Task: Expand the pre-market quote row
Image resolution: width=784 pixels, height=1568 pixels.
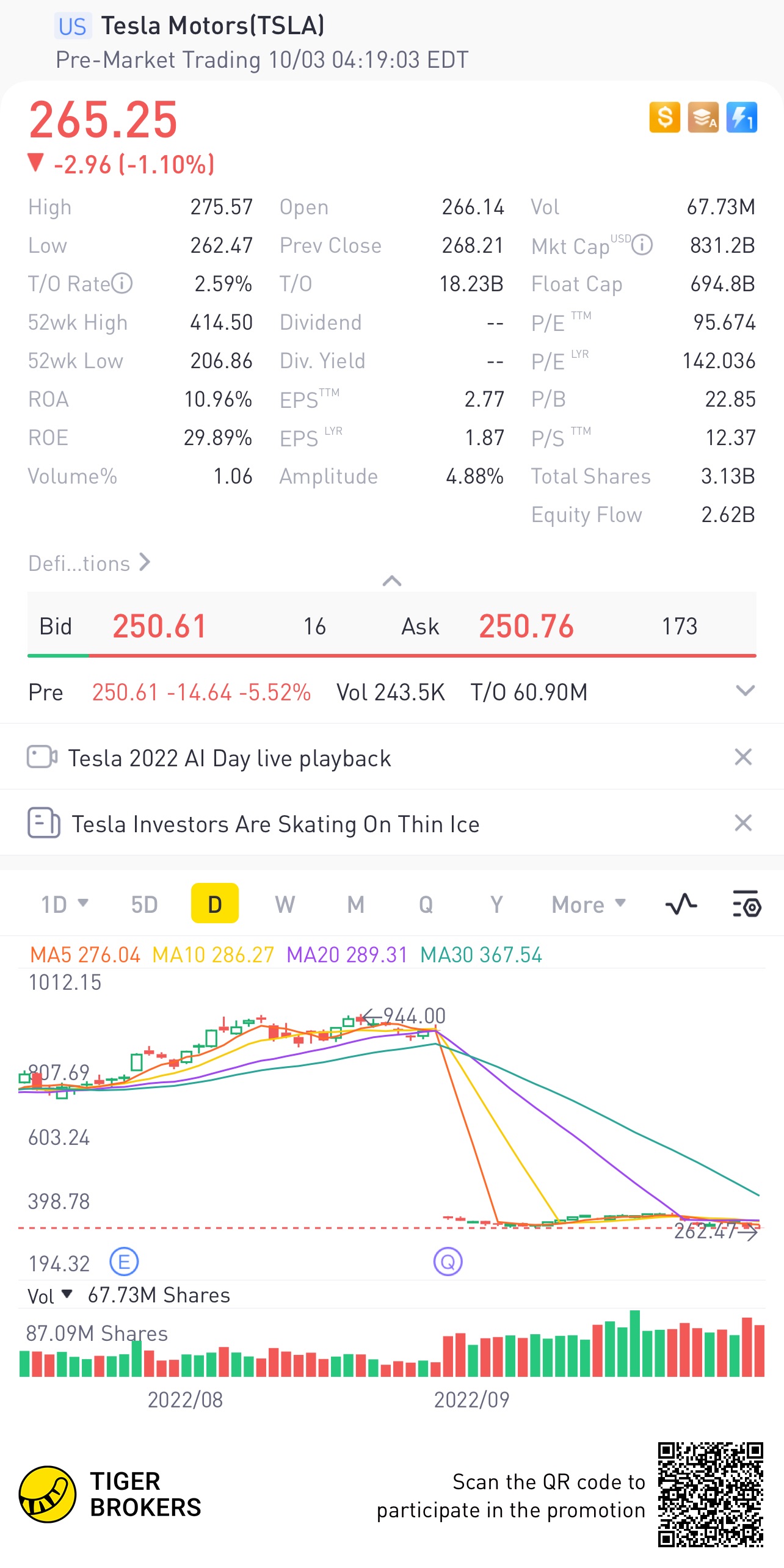Action: [x=745, y=691]
